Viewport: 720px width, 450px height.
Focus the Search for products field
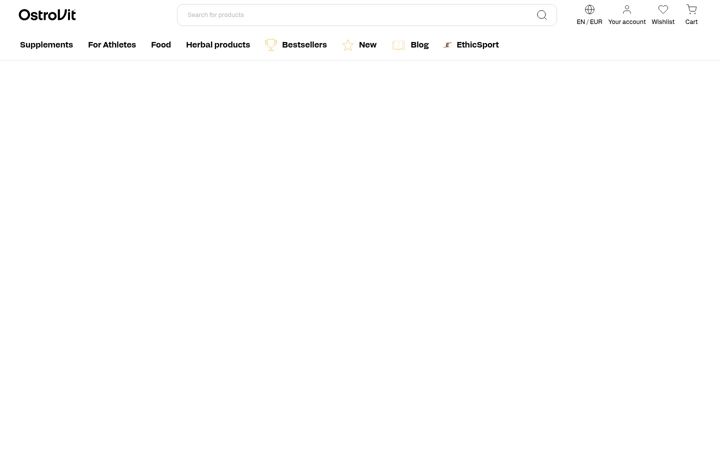tap(367, 15)
